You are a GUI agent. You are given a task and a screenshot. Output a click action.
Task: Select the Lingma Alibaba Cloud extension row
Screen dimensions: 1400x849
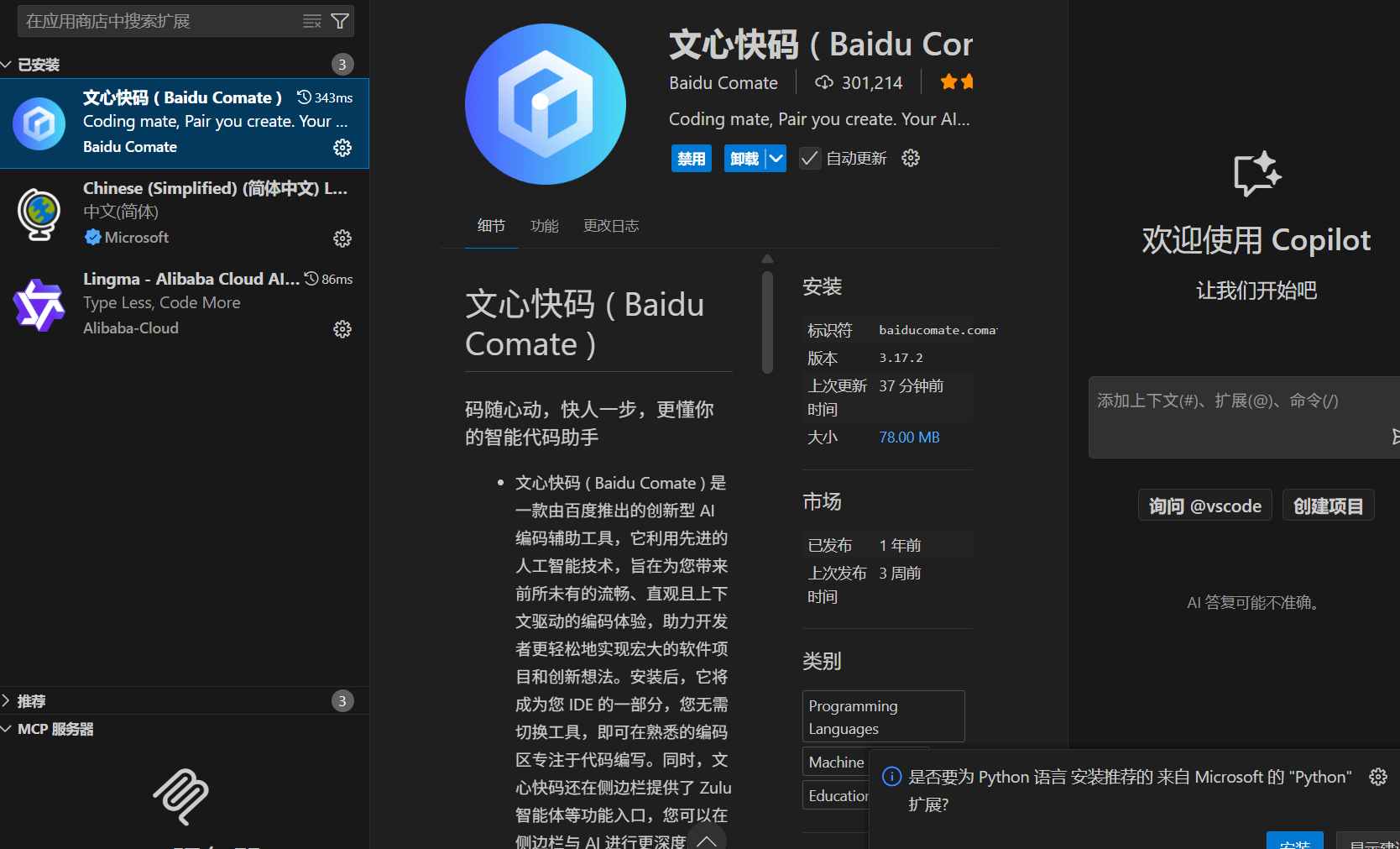pyautogui.click(x=185, y=305)
